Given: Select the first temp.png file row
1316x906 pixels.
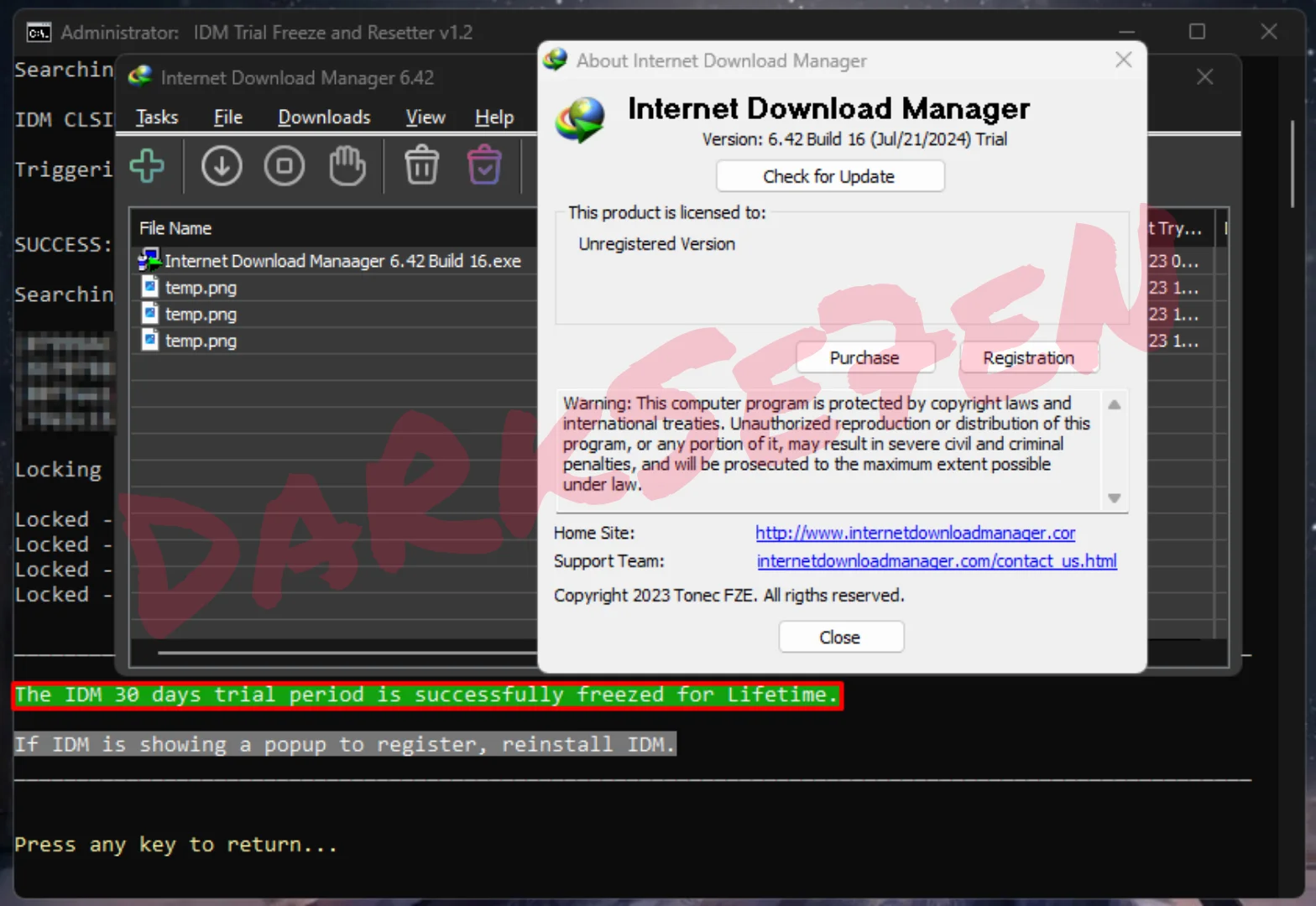Looking at the screenshot, I should click(x=334, y=288).
